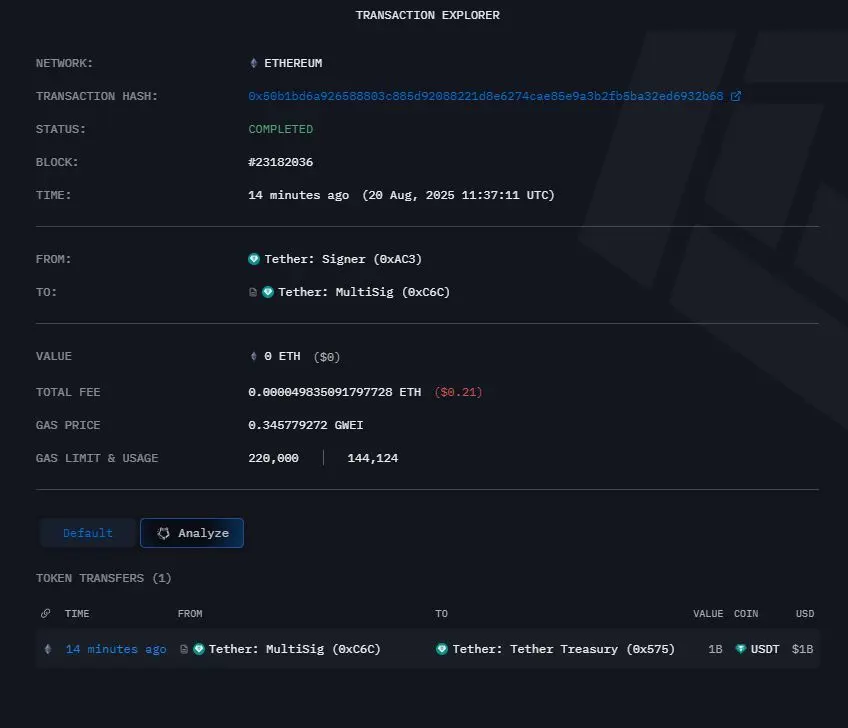Open transaction hash external link icon

[736, 96]
